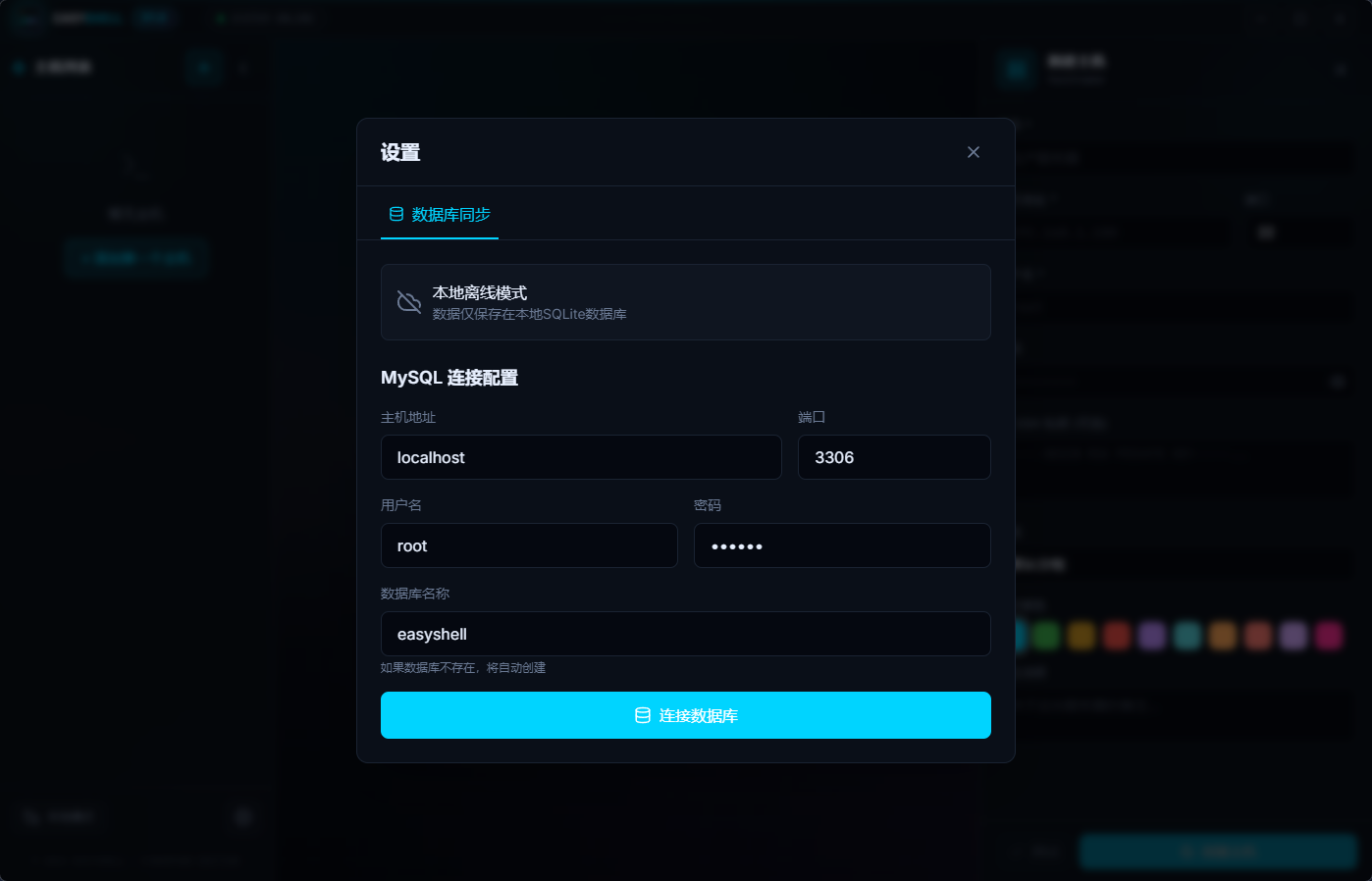Image resolution: width=1372 pixels, height=881 pixels.
Task: Click the 密码 field label
Action: click(x=707, y=505)
